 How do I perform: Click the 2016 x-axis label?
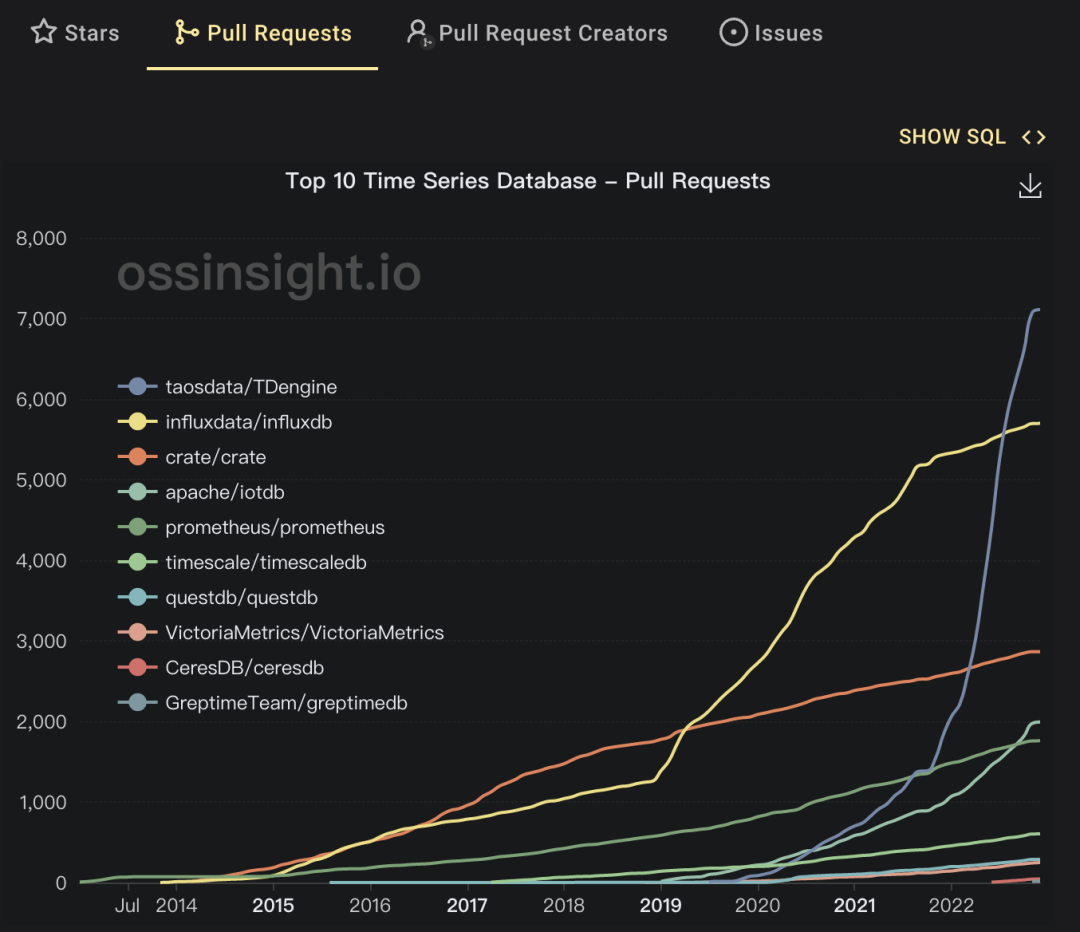370,905
